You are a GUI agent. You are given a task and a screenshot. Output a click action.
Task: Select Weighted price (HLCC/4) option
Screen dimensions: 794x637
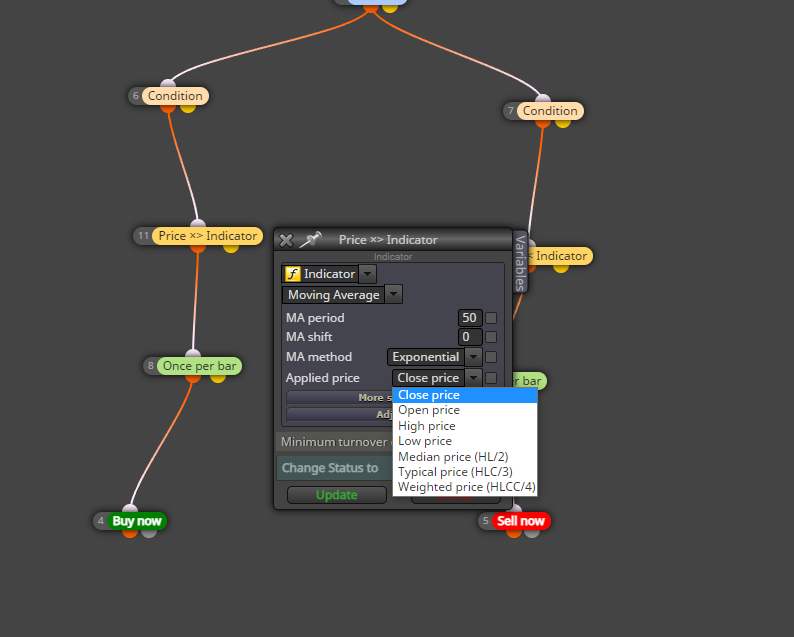pyautogui.click(x=465, y=487)
